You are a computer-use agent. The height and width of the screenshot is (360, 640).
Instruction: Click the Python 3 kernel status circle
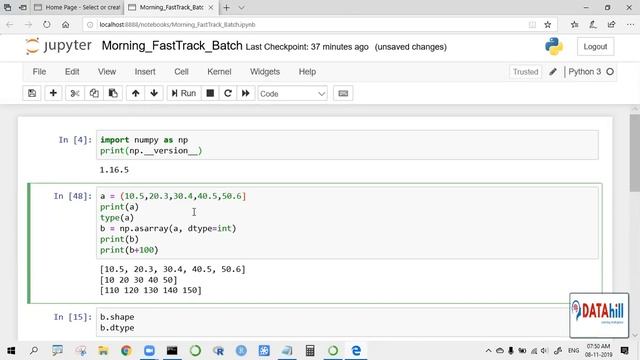tap(610, 72)
